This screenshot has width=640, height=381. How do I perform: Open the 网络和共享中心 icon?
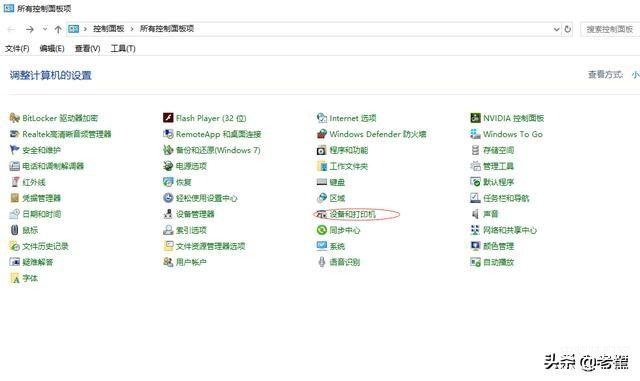coord(475,230)
